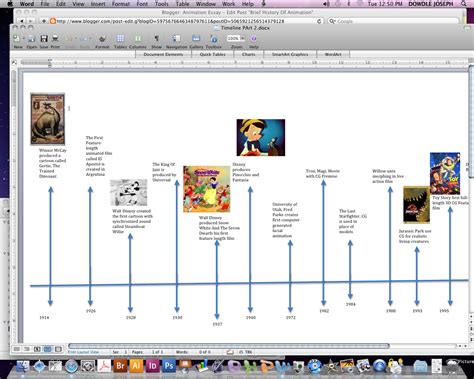Click the browser add bookmark plus button
Image resolution: width=474 pixels, height=379 pixels.
point(43,21)
